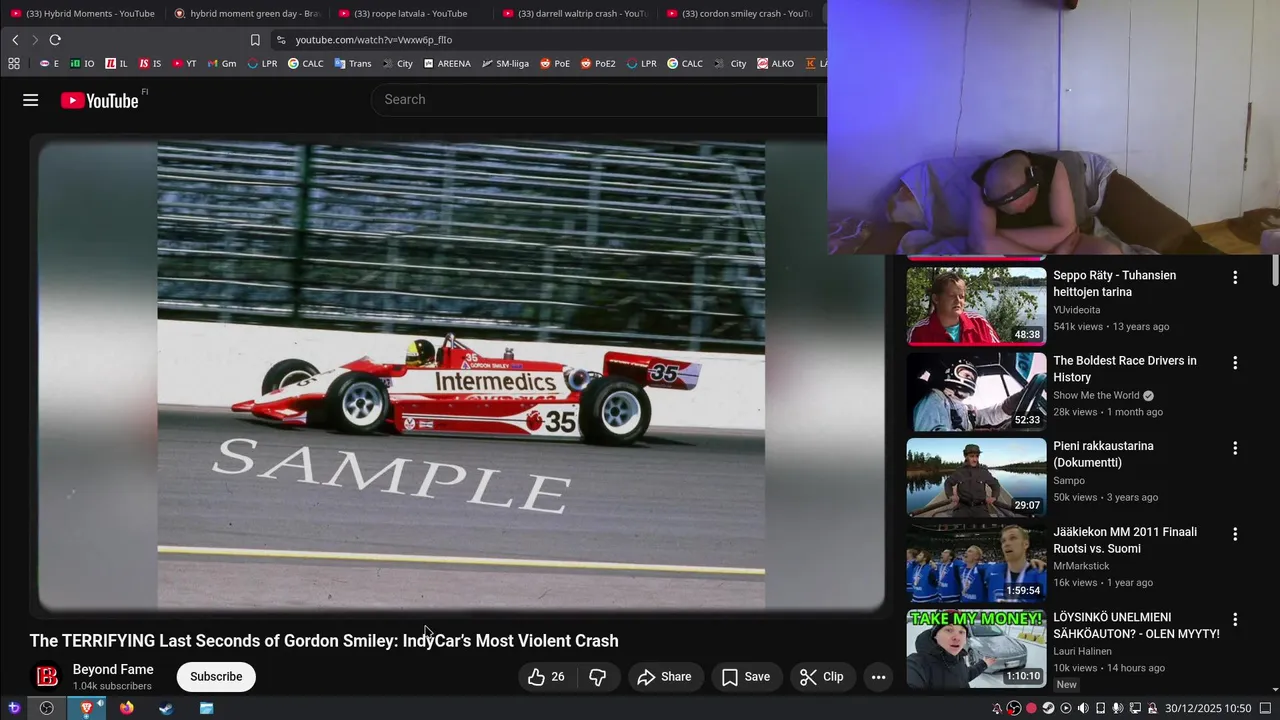Image resolution: width=1280 pixels, height=720 pixels.
Task: Open the YouTube hamburger guide menu
Action: click(x=30, y=100)
